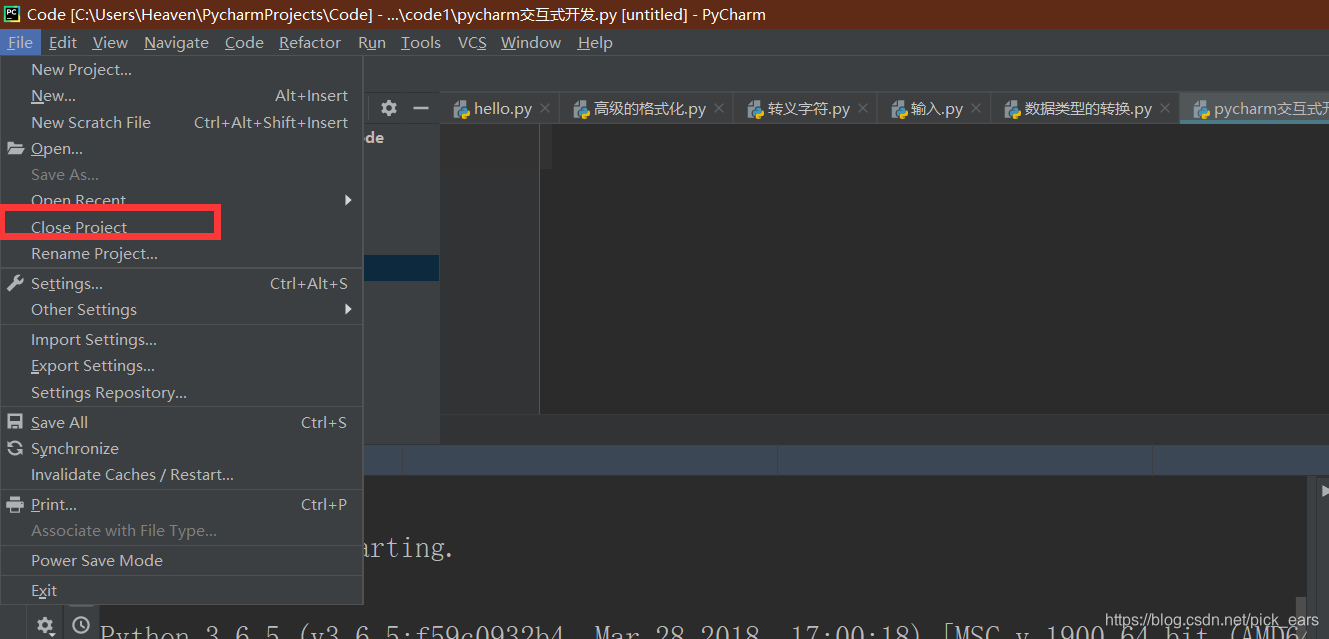The width and height of the screenshot is (1329, 639).
Task: Close the hello.py tab
Action: (x=545, y=109)
